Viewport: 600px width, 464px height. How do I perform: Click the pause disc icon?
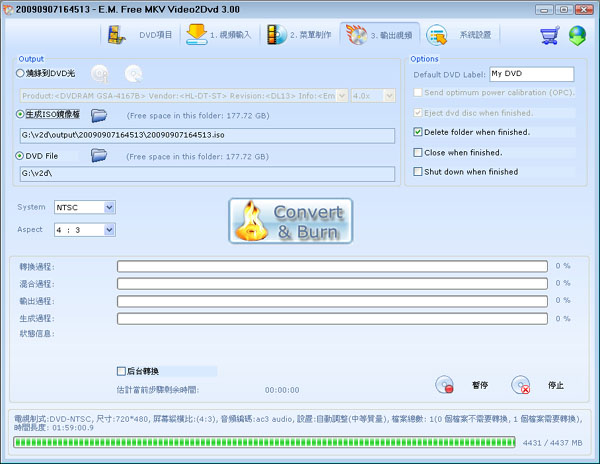click(444, 384)
